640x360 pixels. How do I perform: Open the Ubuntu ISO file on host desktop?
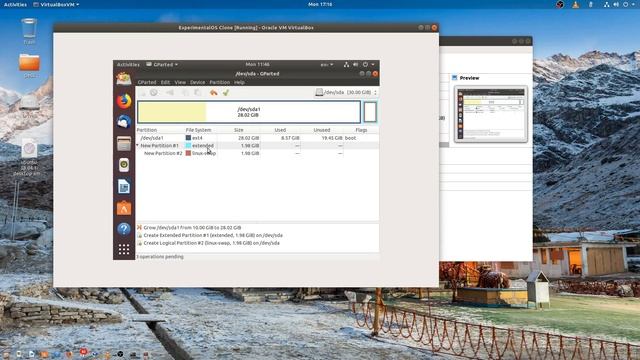tap(29, 157)
